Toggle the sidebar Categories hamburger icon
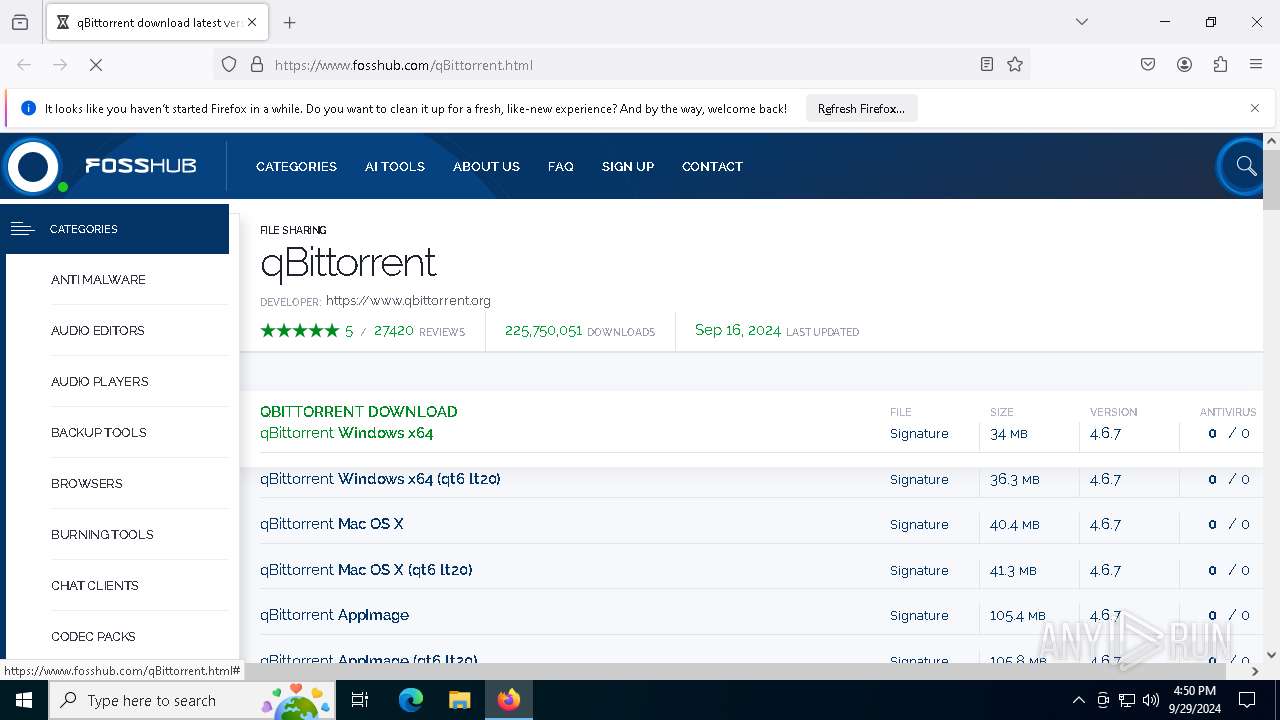The image size is (1280, 720). coord(22,229)
